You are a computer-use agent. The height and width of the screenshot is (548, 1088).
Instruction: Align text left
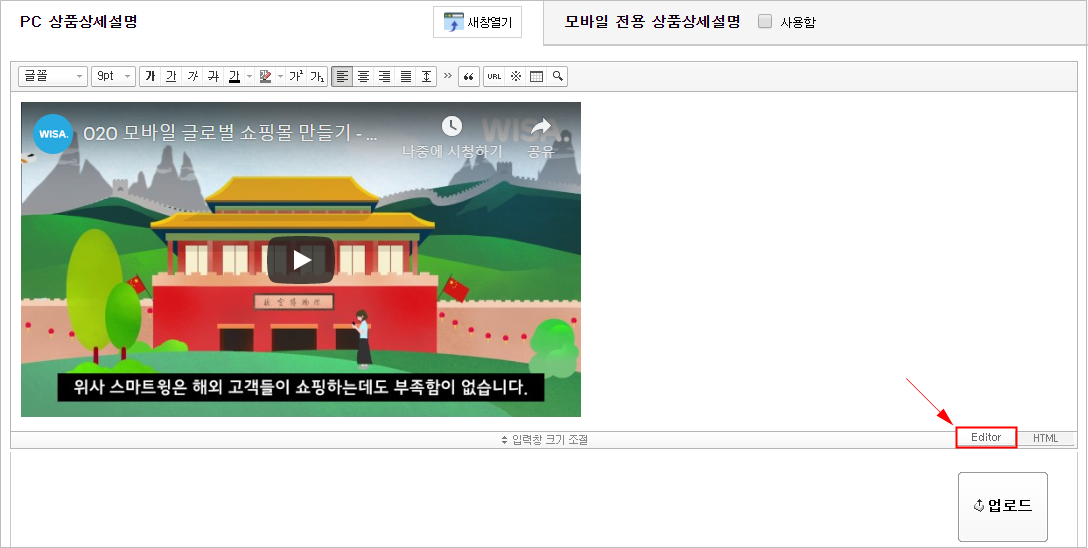point(342,76)
